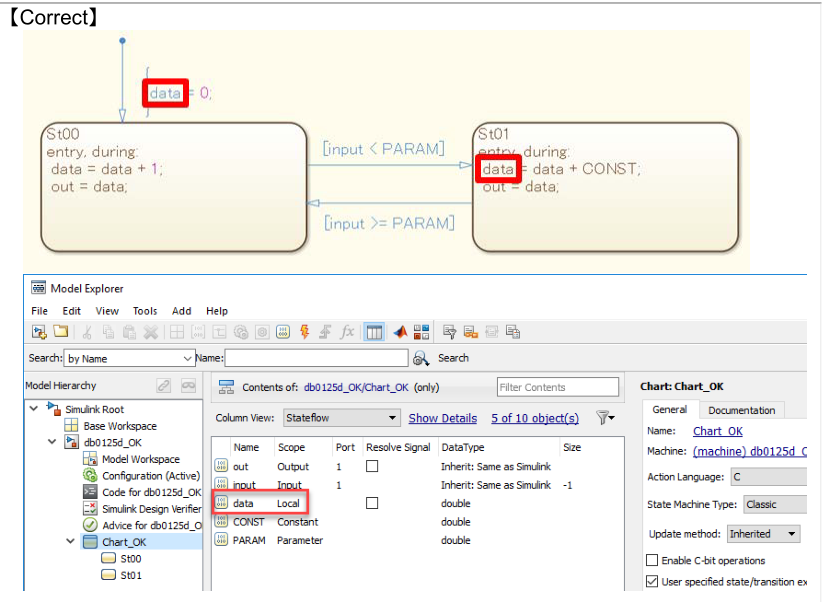Image resolution: width=824 pixels, height=602 pixels.
Task: Open the Help menu
Action: 217,311
